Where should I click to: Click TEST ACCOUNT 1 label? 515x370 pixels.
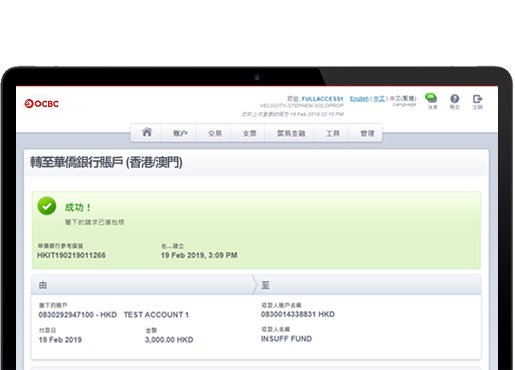pyautogui.click(x=156, y=315)
